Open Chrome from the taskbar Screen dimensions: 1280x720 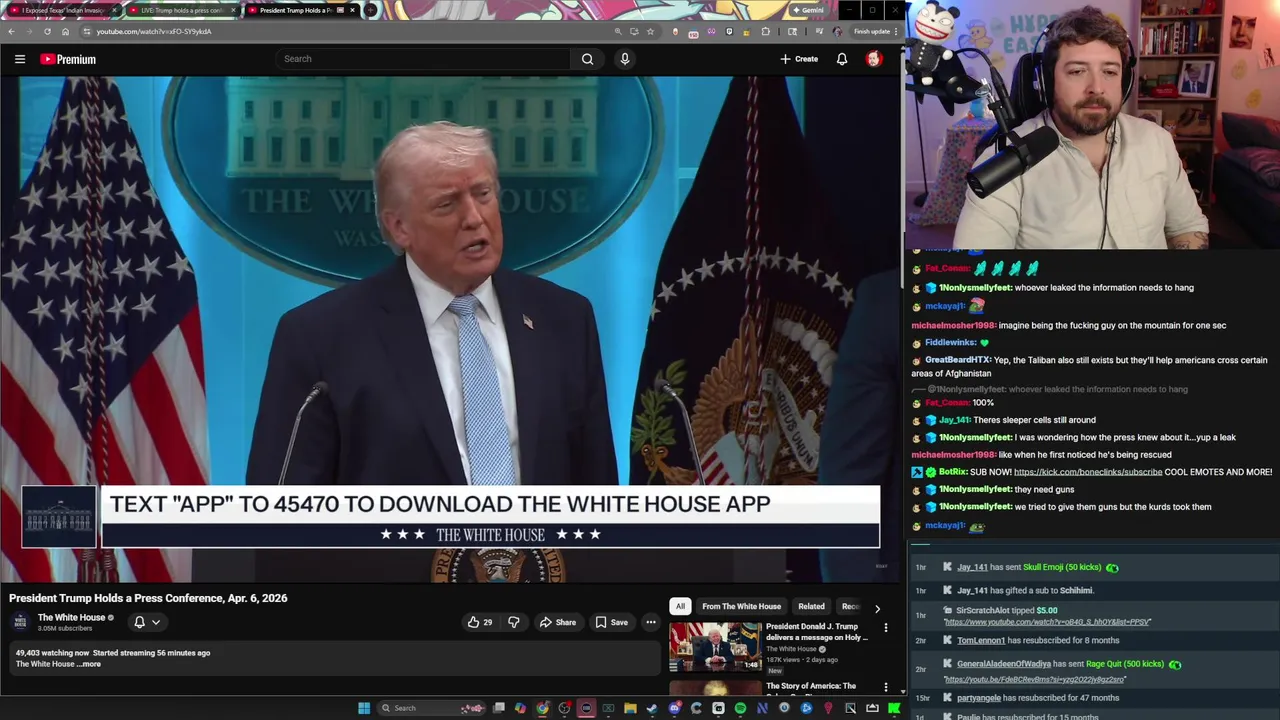(x=542, y=708)
